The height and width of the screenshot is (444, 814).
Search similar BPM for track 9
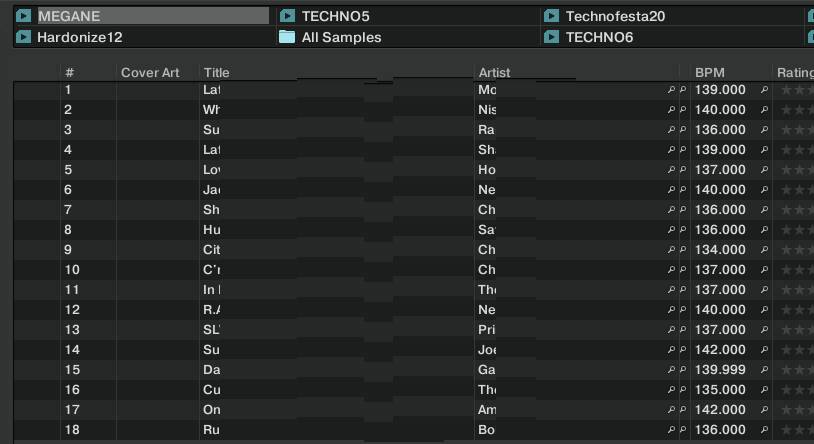(x=764, y=250)
